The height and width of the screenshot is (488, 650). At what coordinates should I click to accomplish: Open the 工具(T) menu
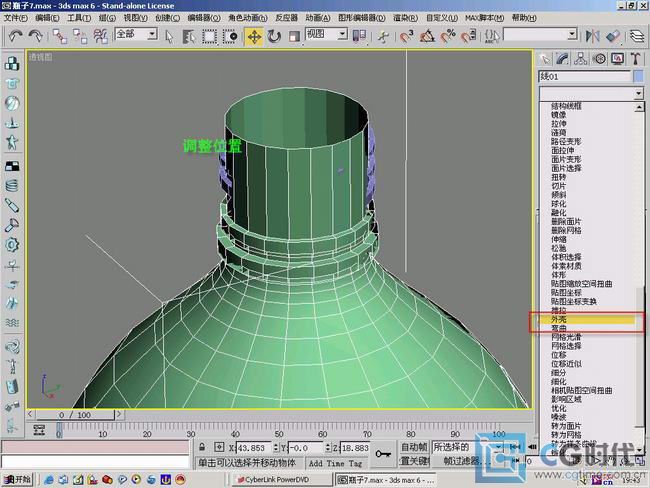pos(79,18)
